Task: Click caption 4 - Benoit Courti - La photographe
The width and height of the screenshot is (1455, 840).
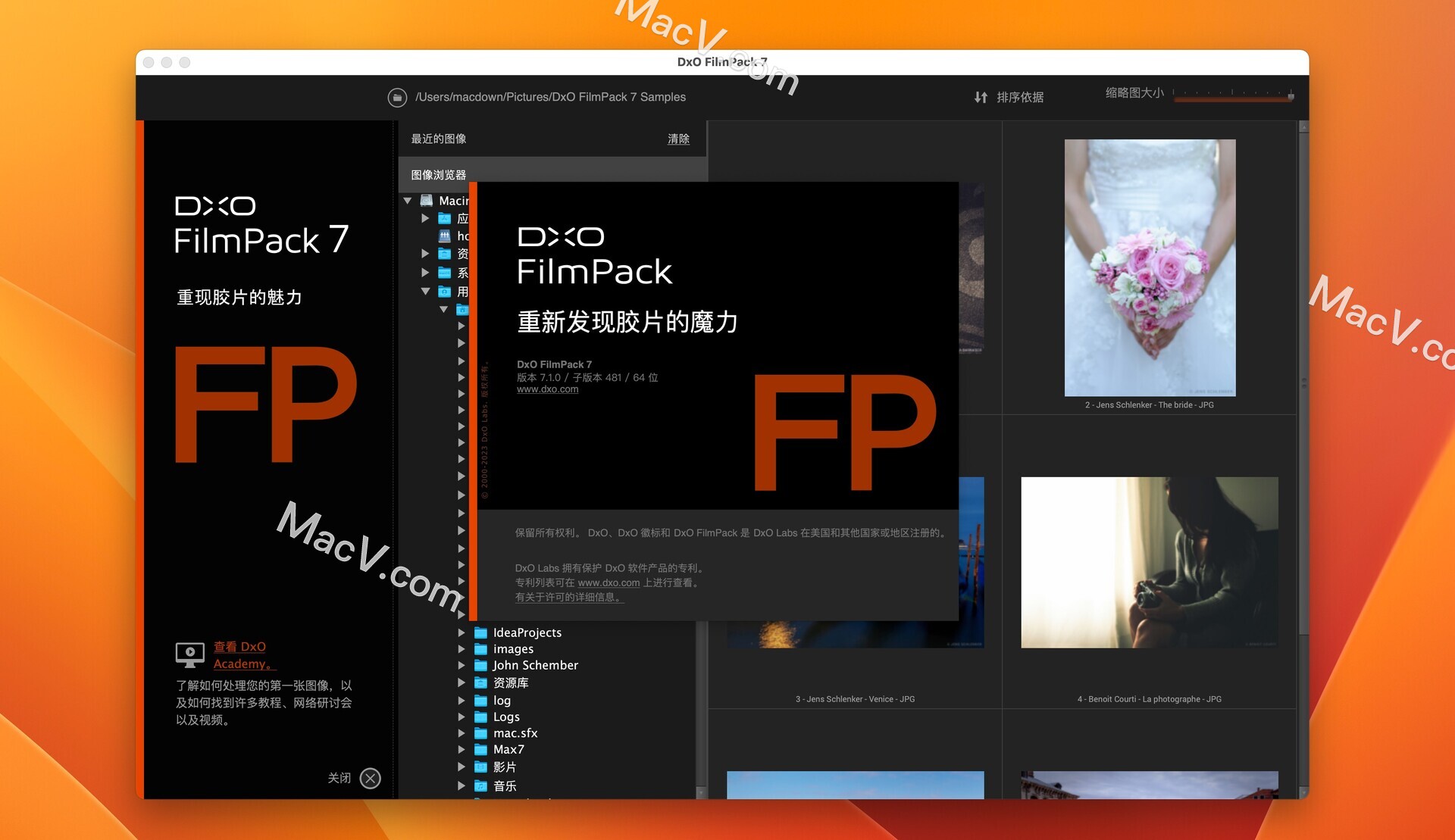Action: click(1150, 699)
